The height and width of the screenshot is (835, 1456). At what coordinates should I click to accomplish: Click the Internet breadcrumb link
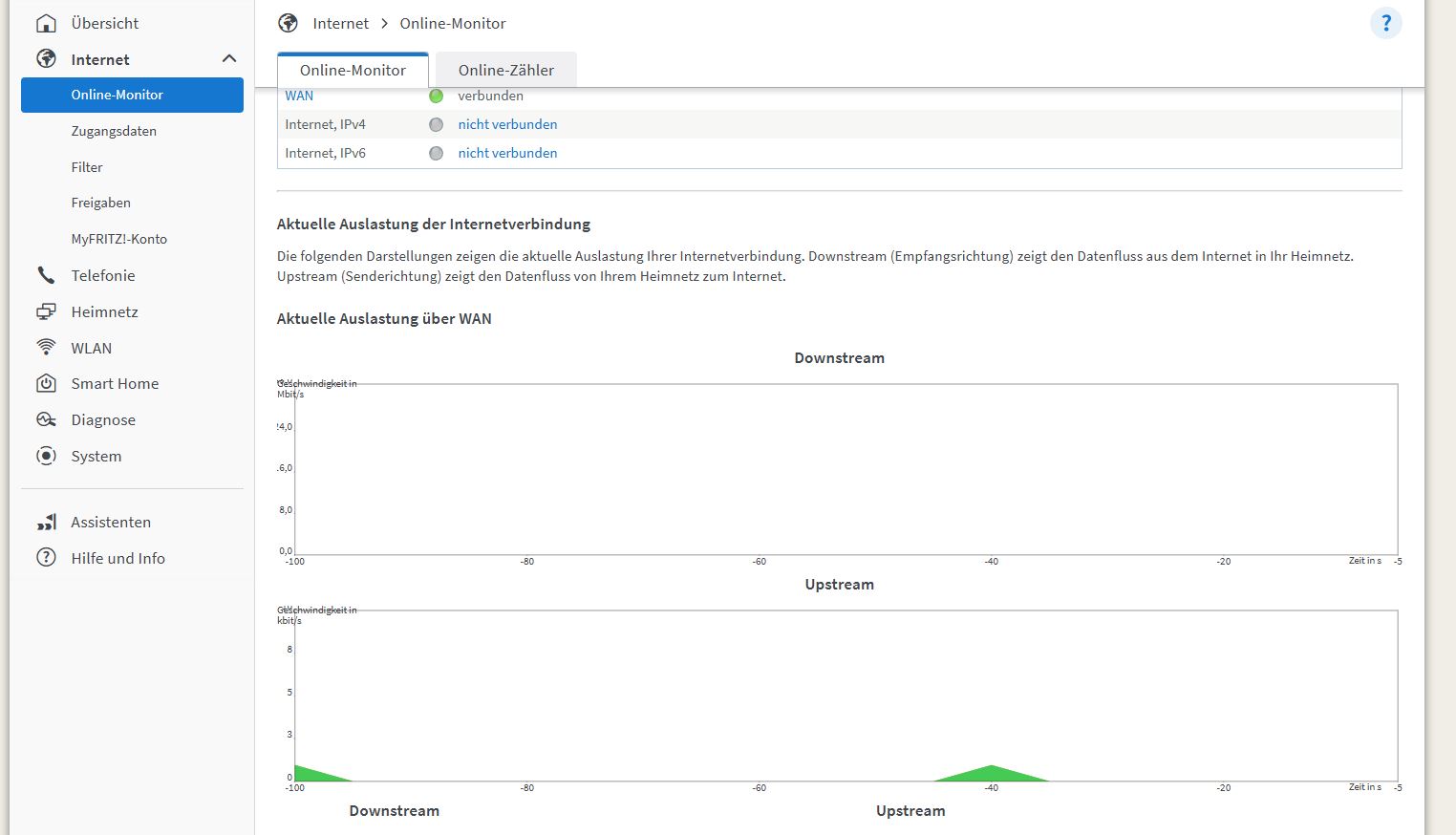coord(340,23)
